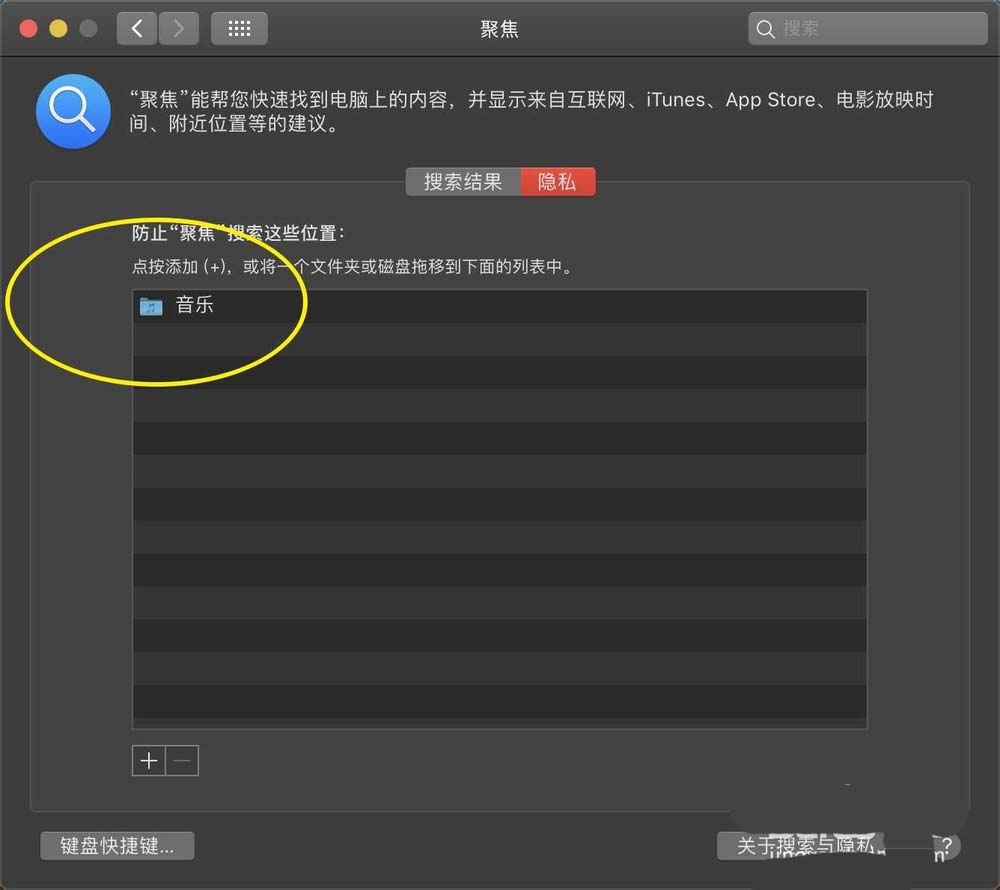Focus the 搜索 input field
Screen dimensions: 1000x890
pyautogui.click(x=868, y=29)
